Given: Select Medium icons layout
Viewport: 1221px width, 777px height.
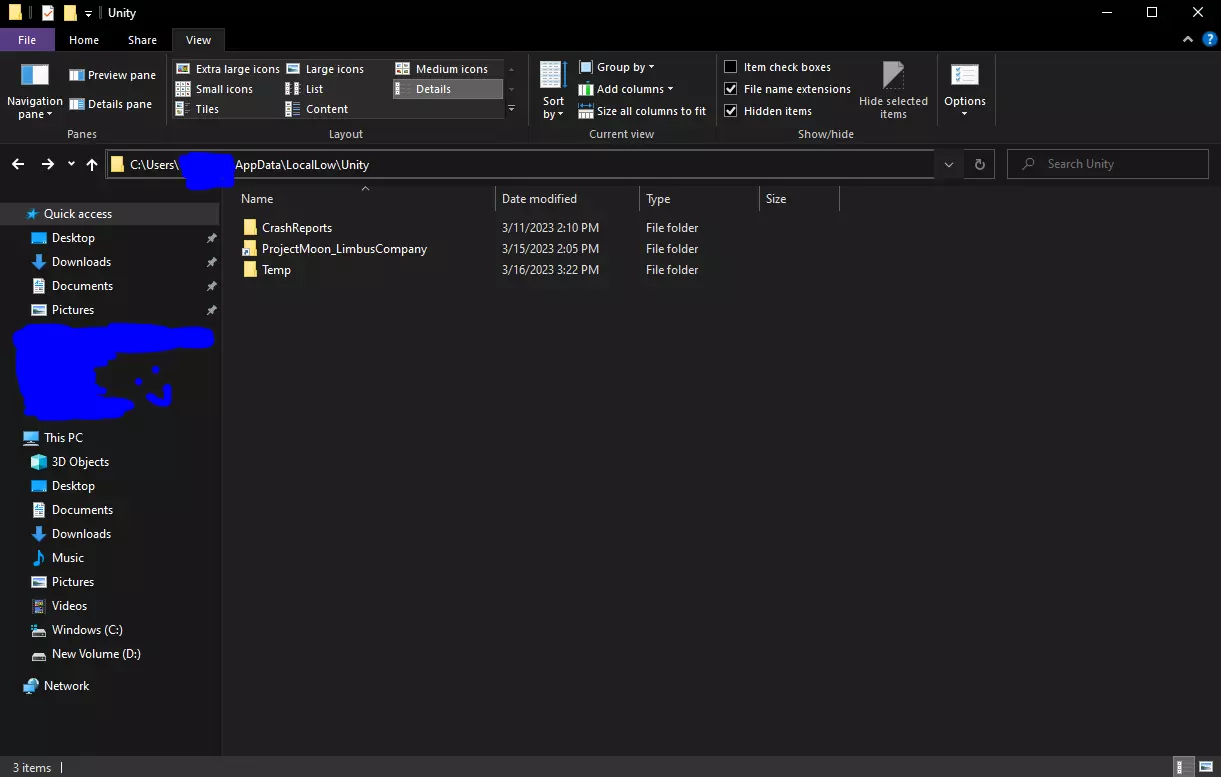Looking at the screenshot, I should coord(441,69).
